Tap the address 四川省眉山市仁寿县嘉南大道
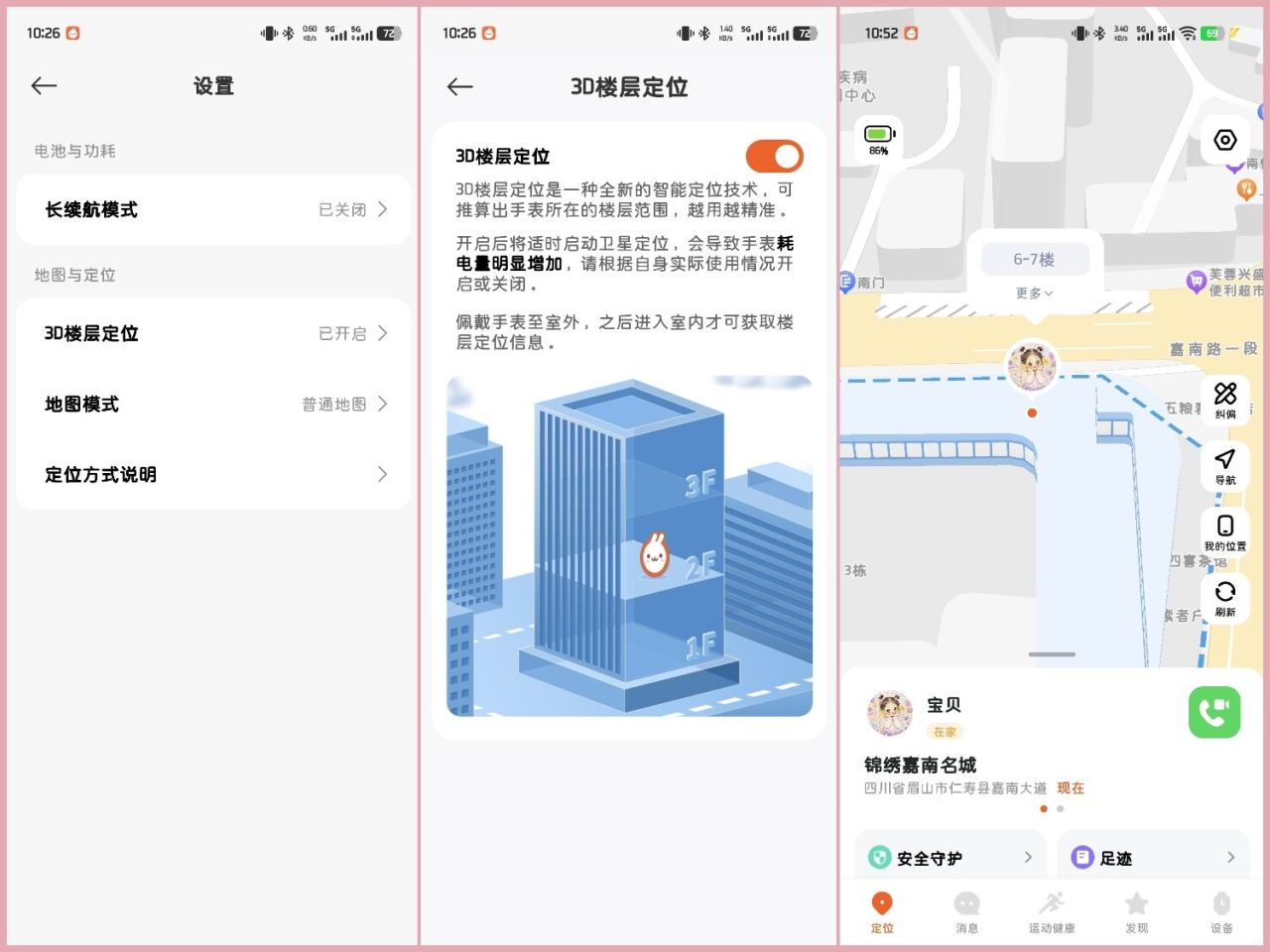 954,788
